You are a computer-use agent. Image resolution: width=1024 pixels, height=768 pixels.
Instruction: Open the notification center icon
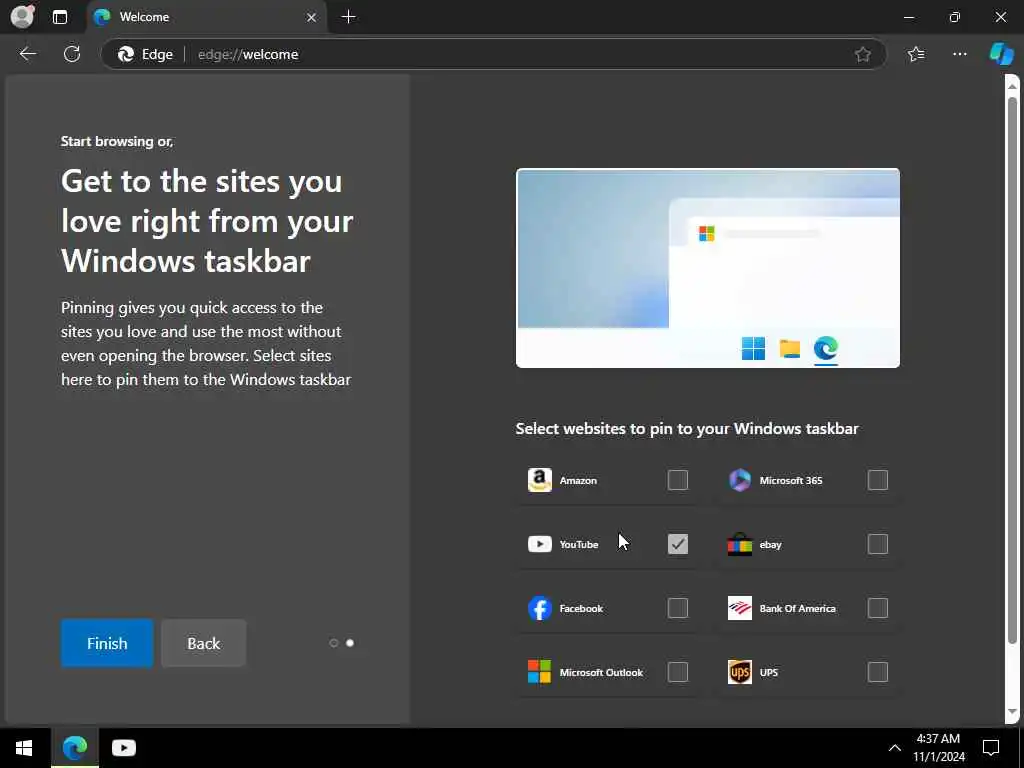tap(991, 748)
